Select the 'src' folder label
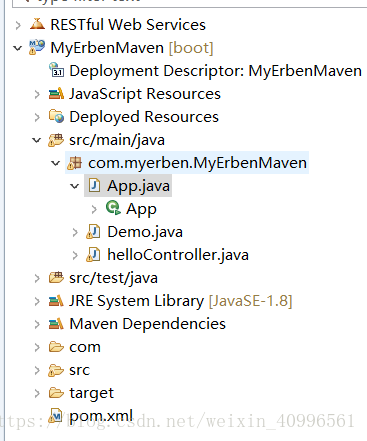The image size is (367, 441). tap(80, 370)
